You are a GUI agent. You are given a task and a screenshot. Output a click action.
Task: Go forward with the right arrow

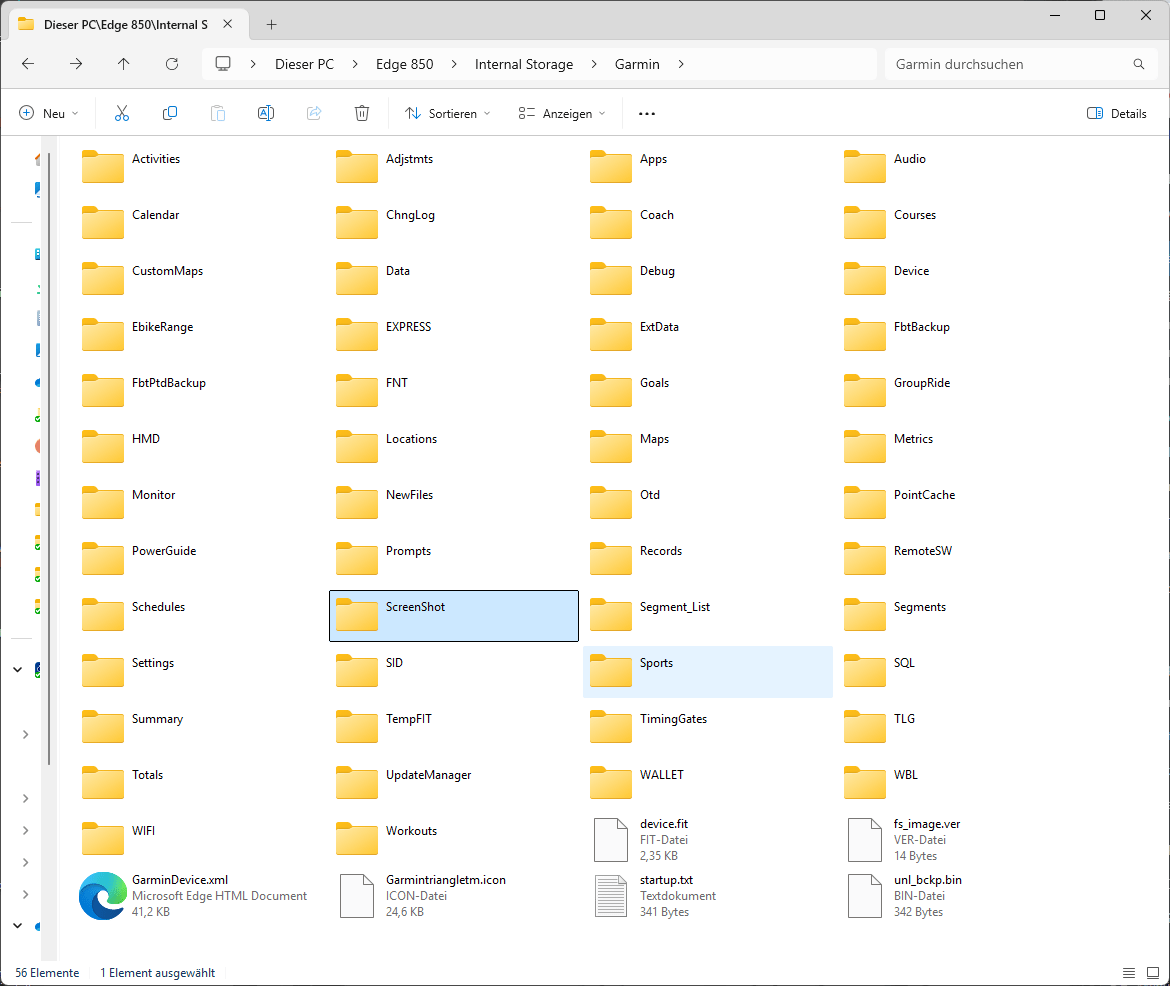click(x=75, y=64)
